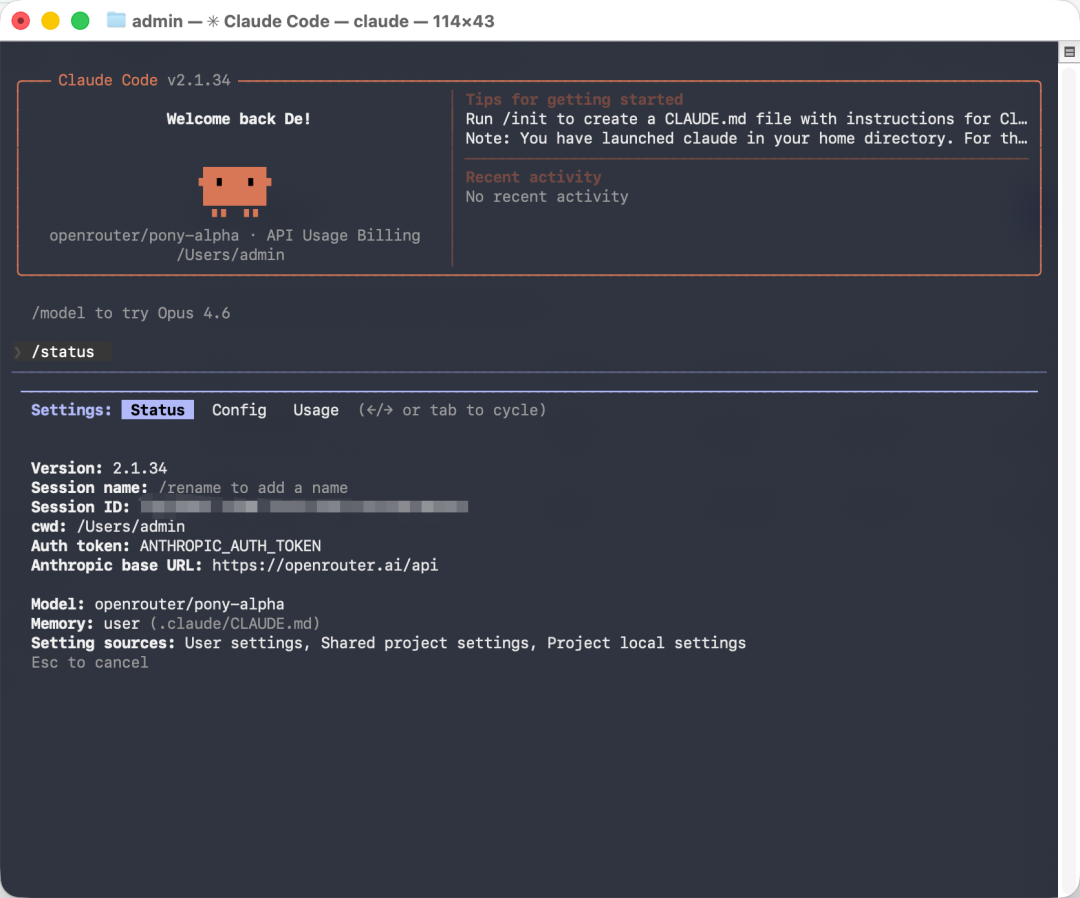Switch to the Usage tab

pos(315,410)
